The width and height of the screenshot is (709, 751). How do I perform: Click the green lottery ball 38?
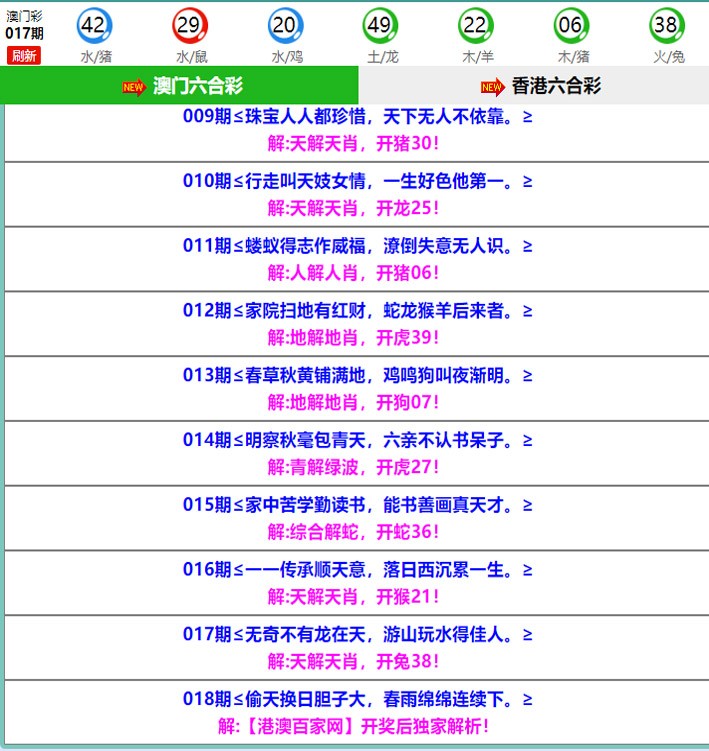pyautogui.click(x=666, y=24)
